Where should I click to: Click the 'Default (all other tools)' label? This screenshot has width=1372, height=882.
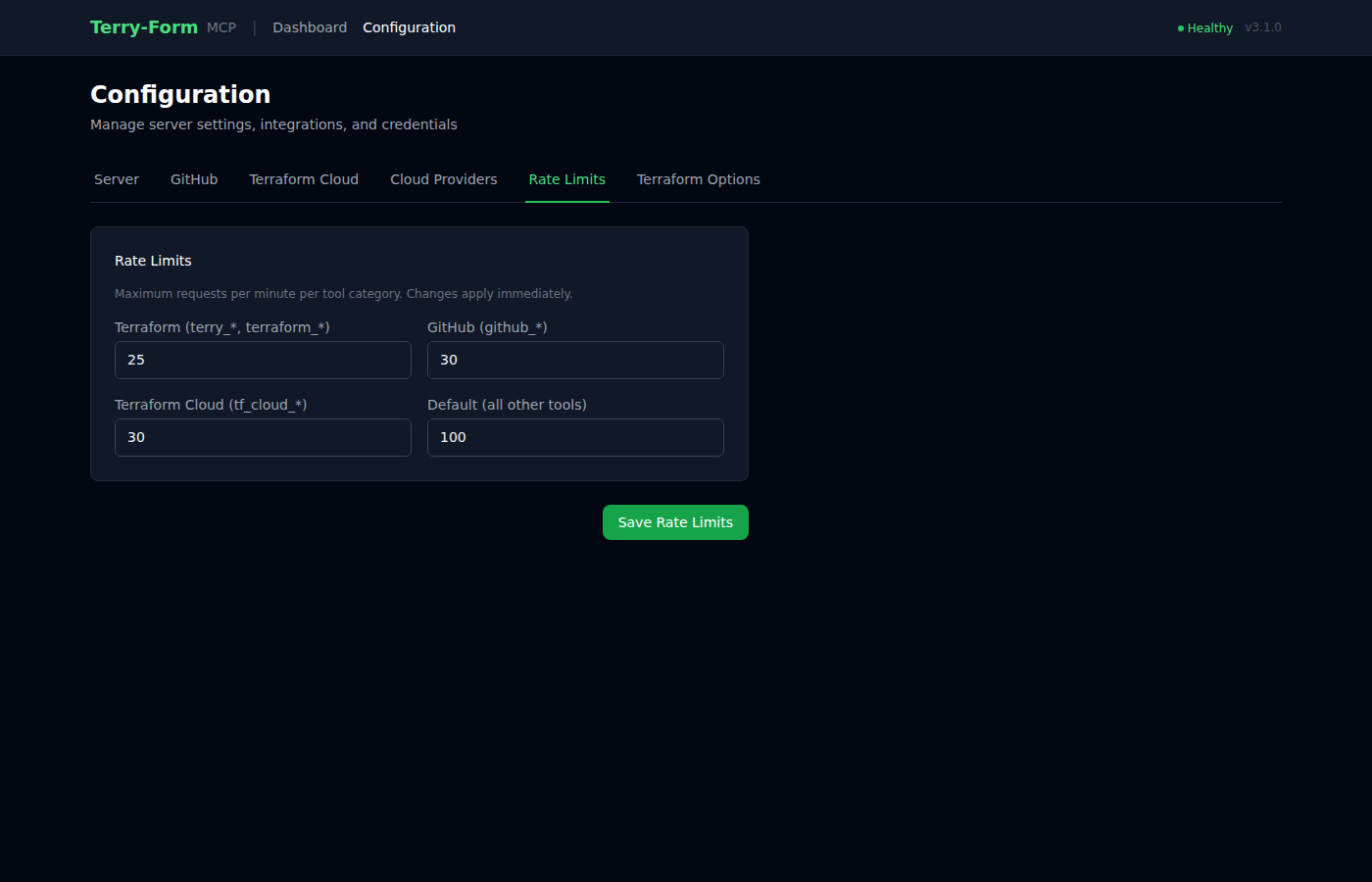507,405
